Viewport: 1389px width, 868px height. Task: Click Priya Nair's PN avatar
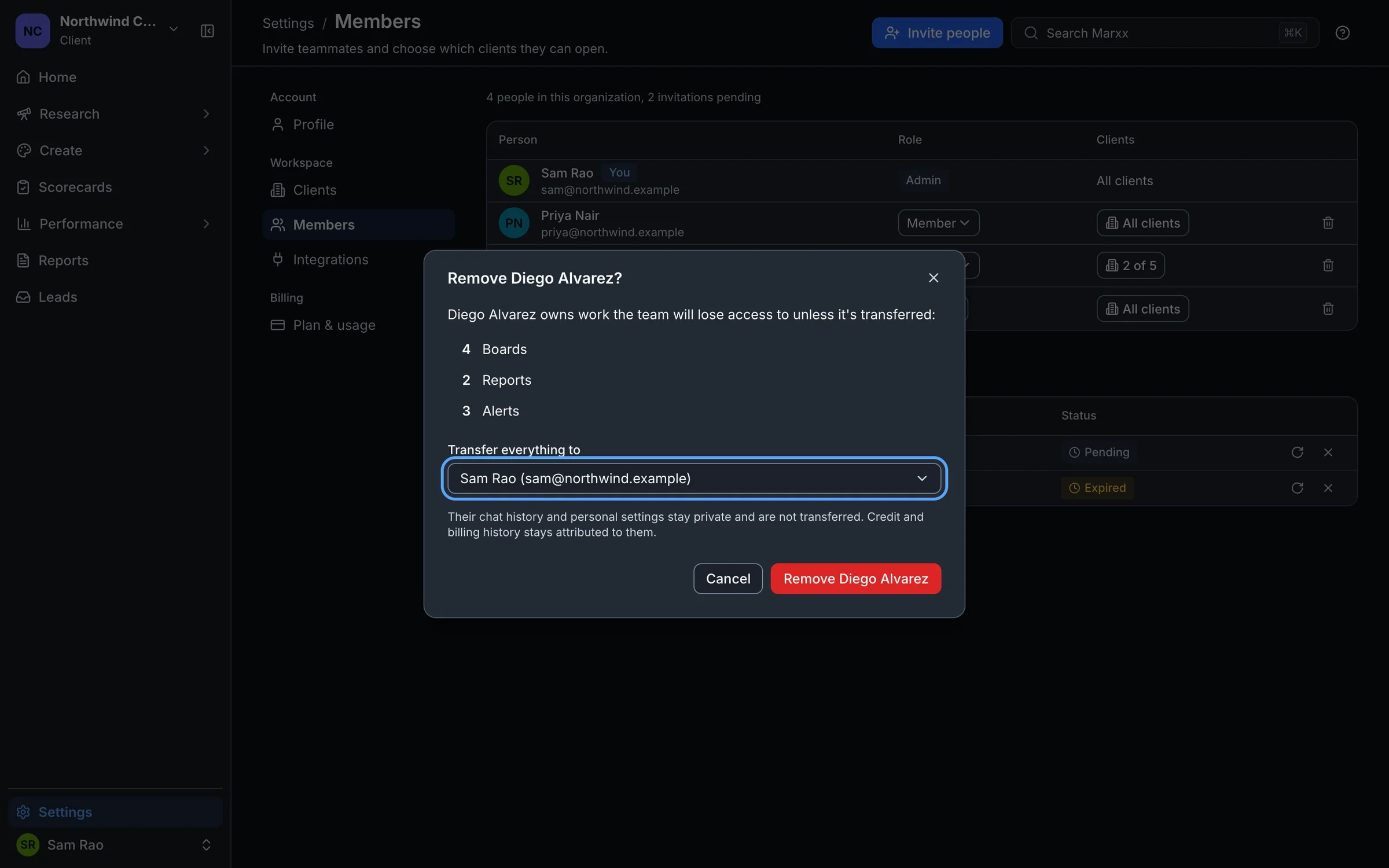(x=514, y=223)
